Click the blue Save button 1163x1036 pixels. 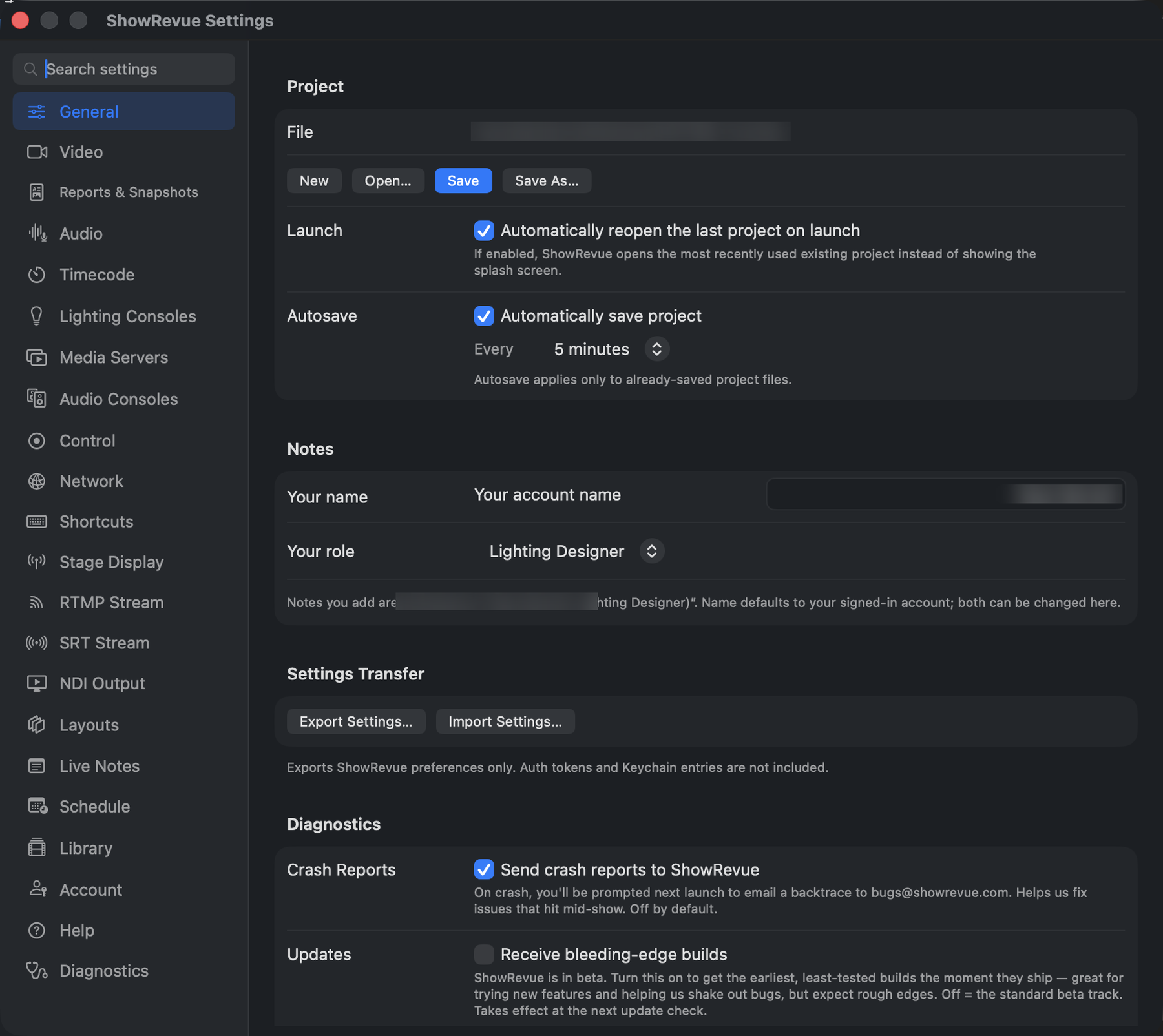point(463,181)
